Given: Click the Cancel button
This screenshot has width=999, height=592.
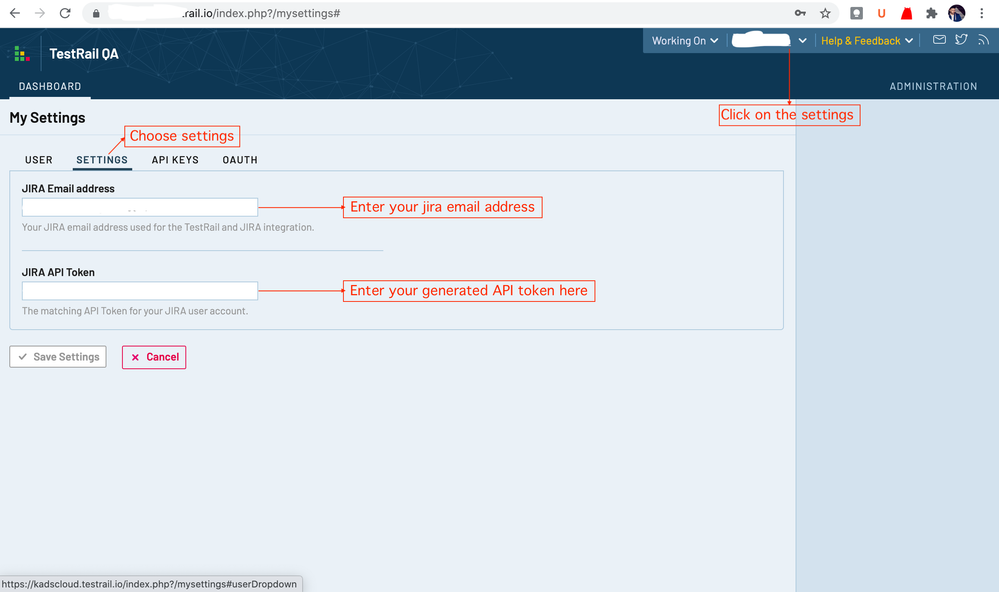Looking at the screenshot, I should [x=154, y=357].
